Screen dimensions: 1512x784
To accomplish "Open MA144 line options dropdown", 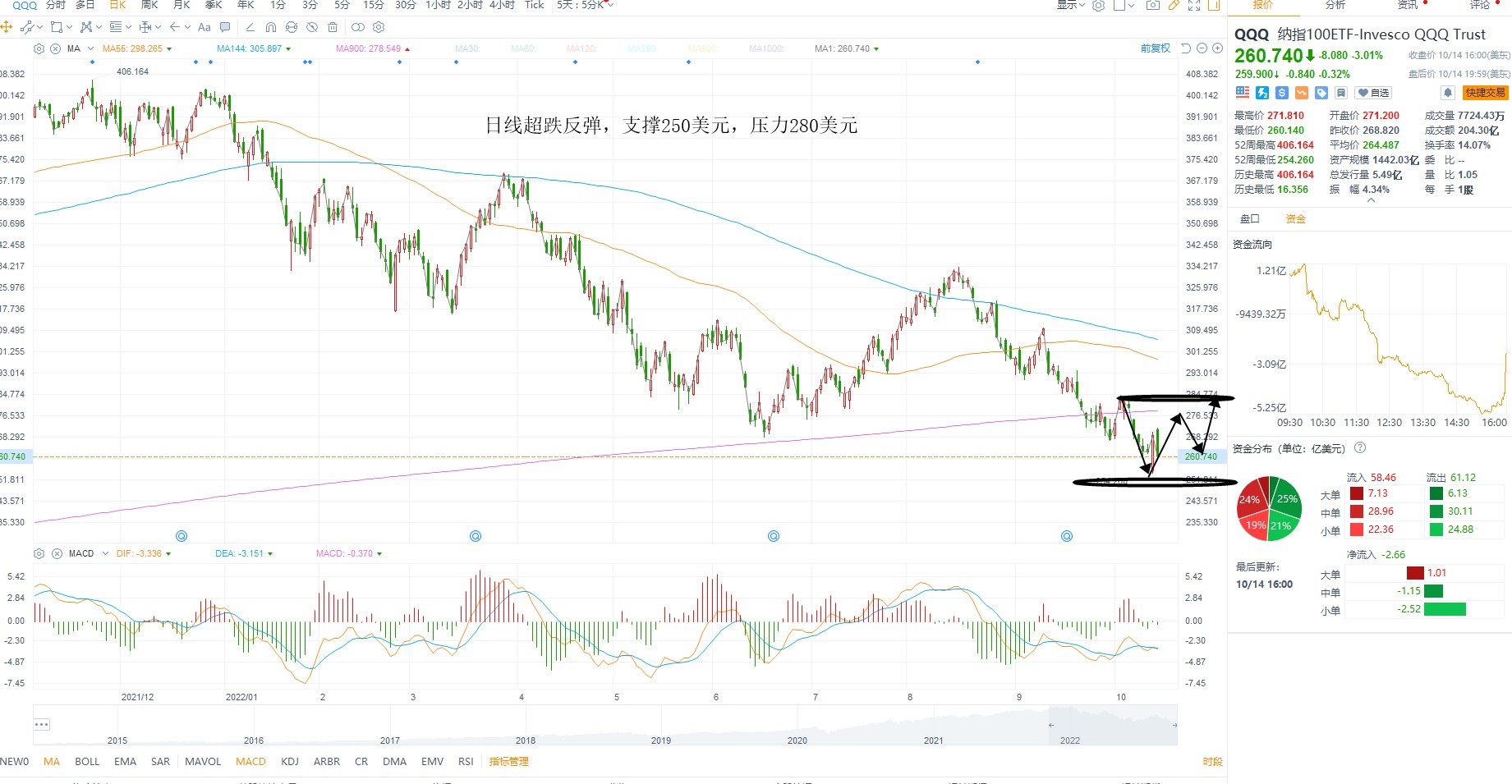I will (287, 48).
